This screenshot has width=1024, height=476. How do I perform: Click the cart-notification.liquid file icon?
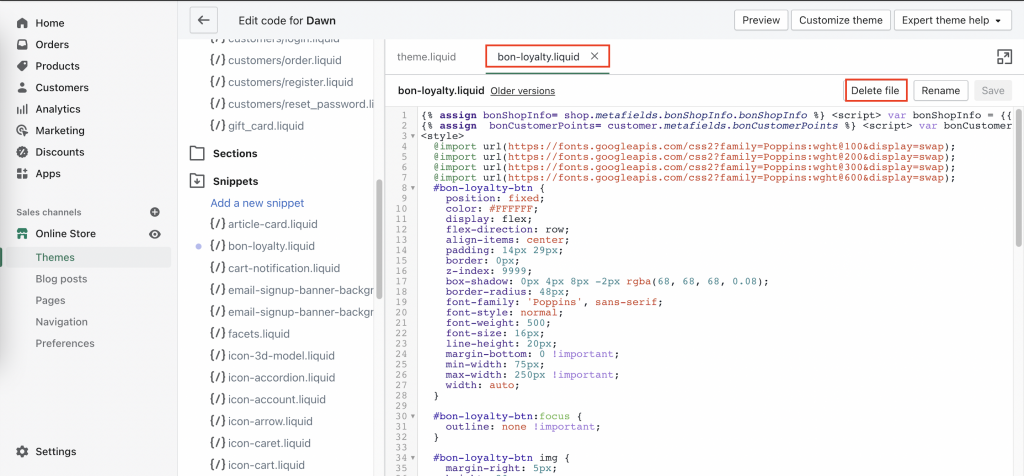[217, 268]
